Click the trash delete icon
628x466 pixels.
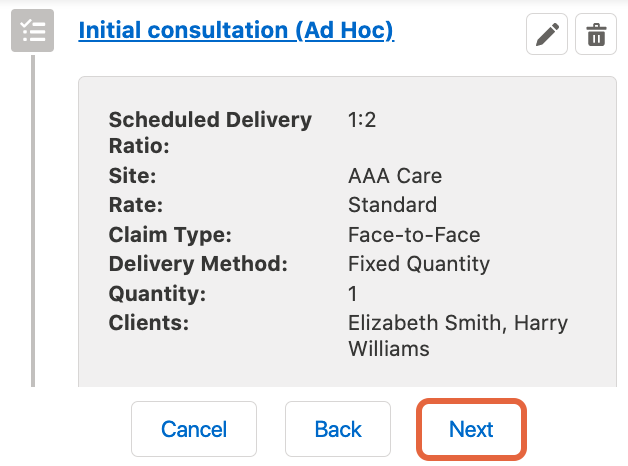(x=596, y=36)
